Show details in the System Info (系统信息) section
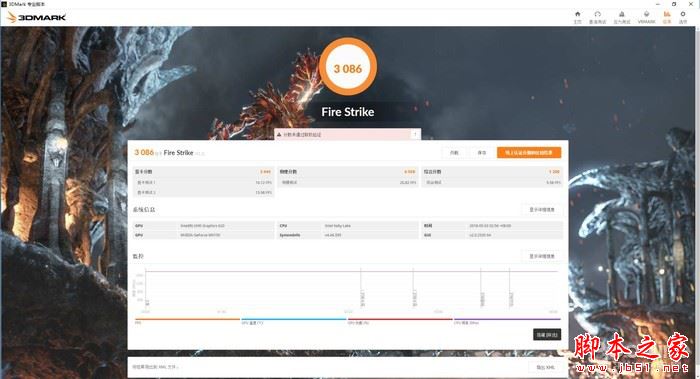The height and width of the screenshot is (379, 700). pyautogui.click(x=542, y=210)
